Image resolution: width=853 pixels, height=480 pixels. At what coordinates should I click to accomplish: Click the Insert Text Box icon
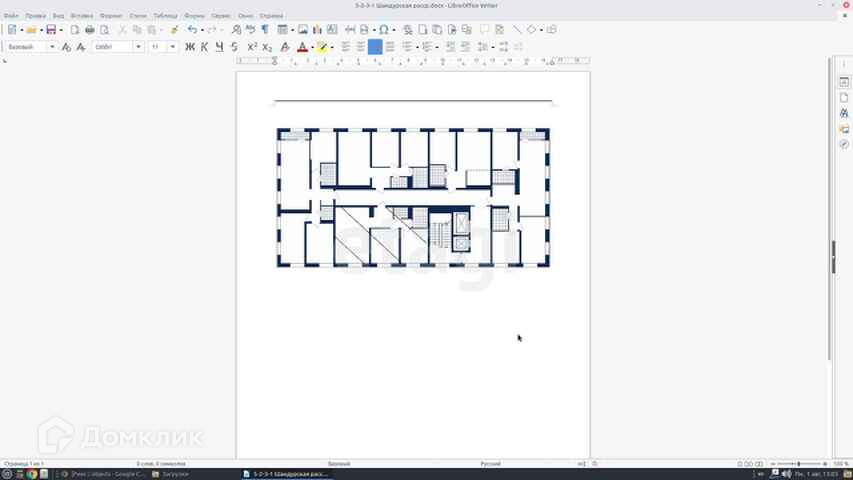332,30
